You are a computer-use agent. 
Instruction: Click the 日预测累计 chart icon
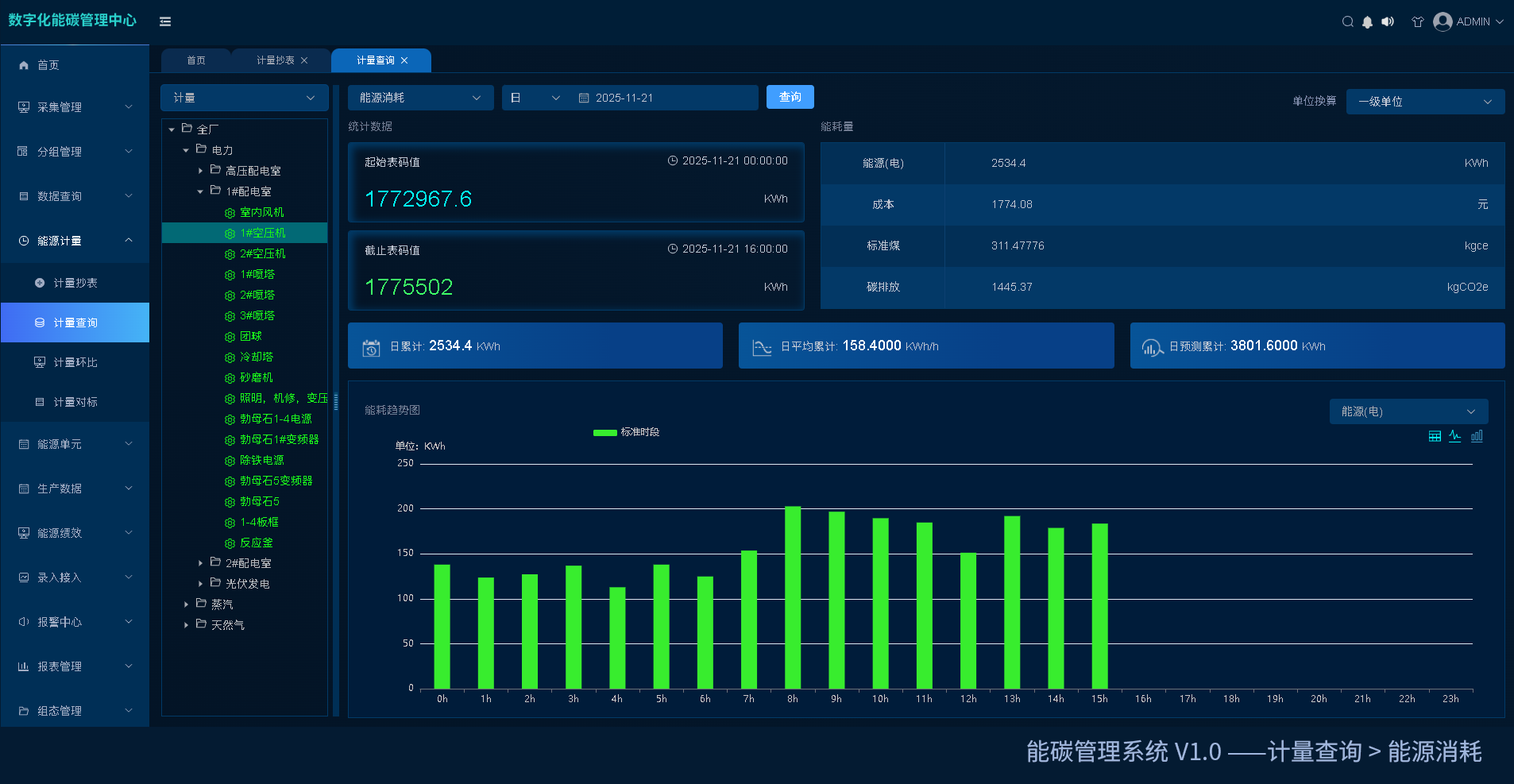[1152, 347]
